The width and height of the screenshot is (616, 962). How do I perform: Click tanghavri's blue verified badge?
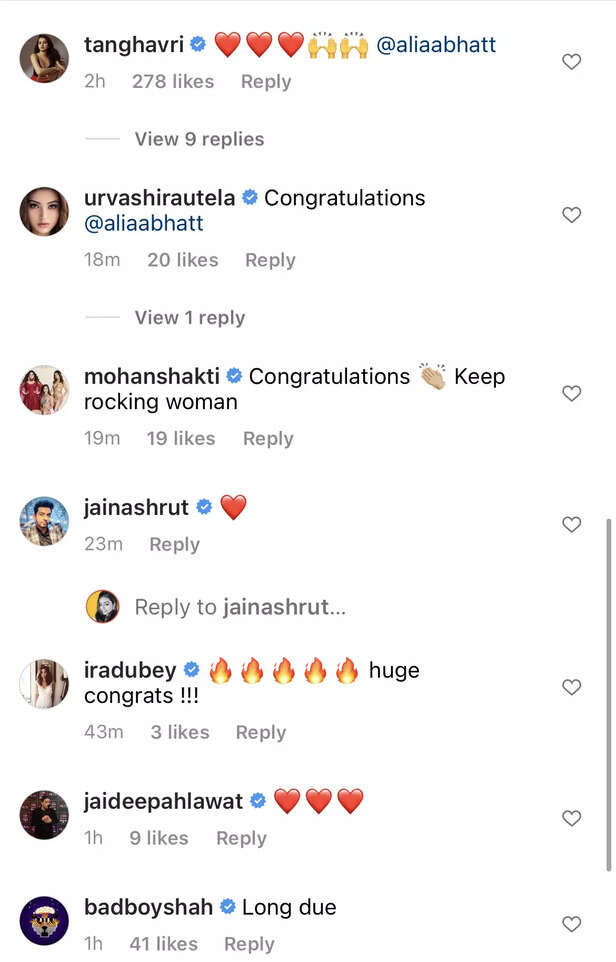(197, 44)
